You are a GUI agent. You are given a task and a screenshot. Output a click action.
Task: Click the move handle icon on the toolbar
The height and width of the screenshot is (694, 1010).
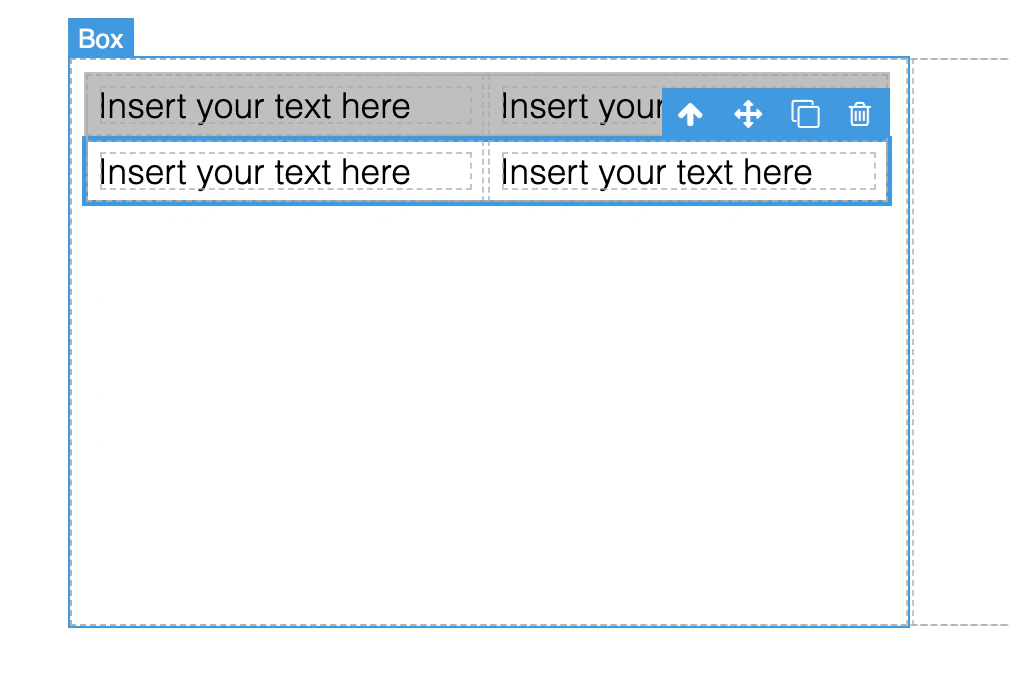[747, 114]
